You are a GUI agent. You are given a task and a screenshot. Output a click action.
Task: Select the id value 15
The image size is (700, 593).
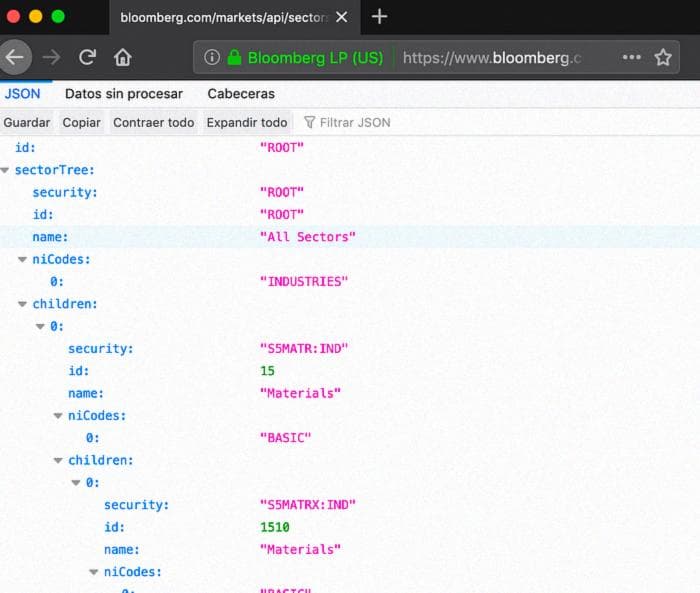point(267,371)
